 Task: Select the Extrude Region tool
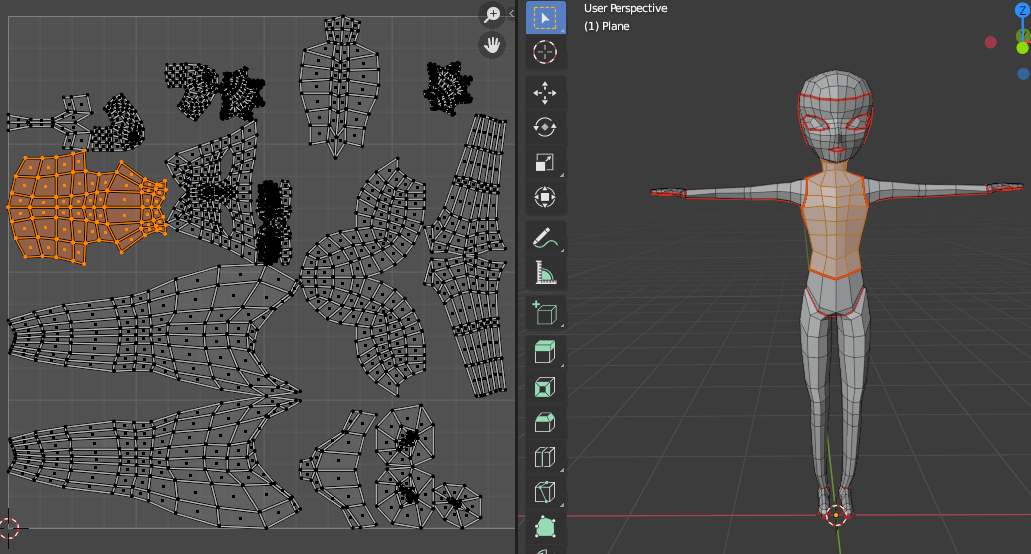[545, 352]
